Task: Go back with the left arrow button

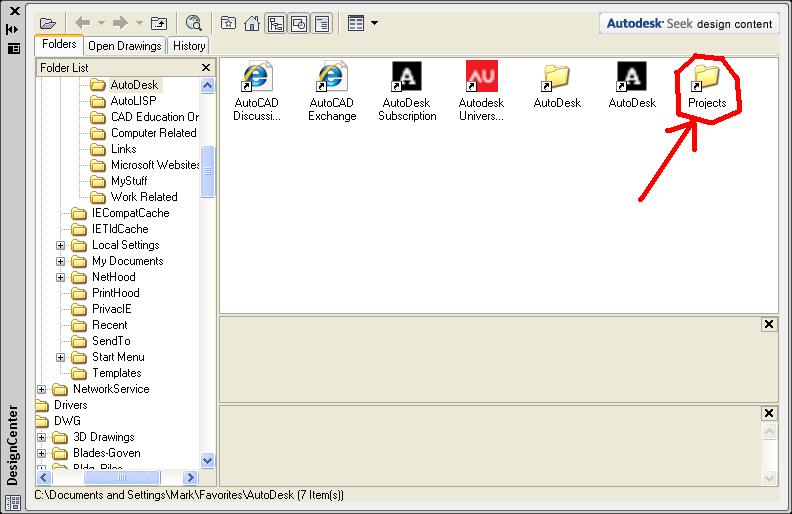Action: [82, 23]
